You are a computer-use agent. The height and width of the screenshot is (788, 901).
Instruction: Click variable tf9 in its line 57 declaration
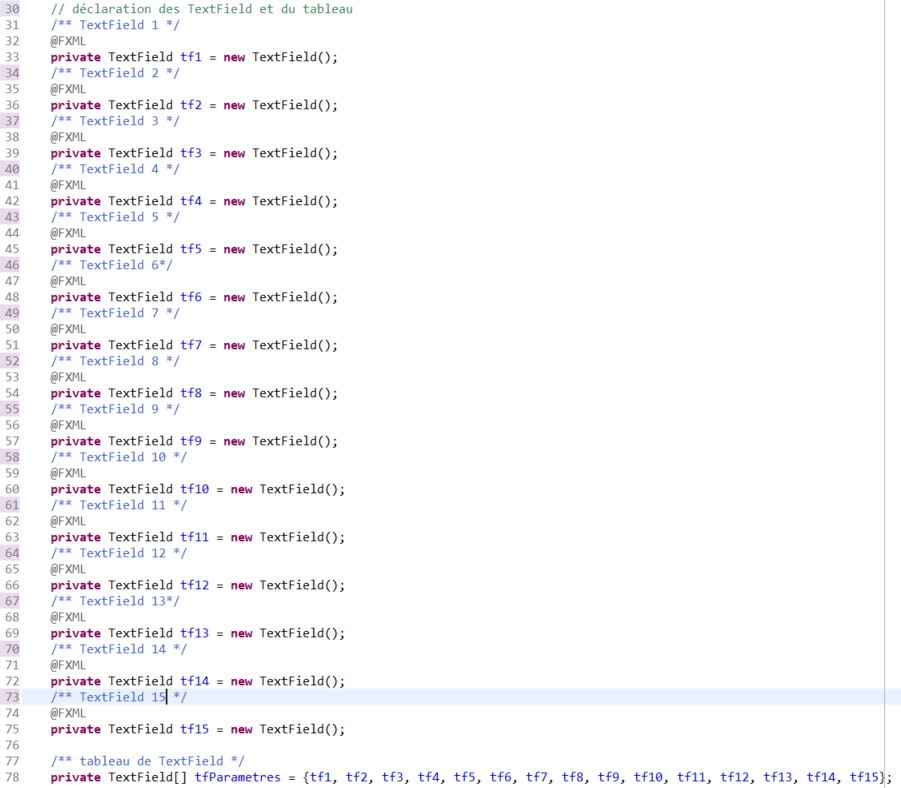click(191, 441)
